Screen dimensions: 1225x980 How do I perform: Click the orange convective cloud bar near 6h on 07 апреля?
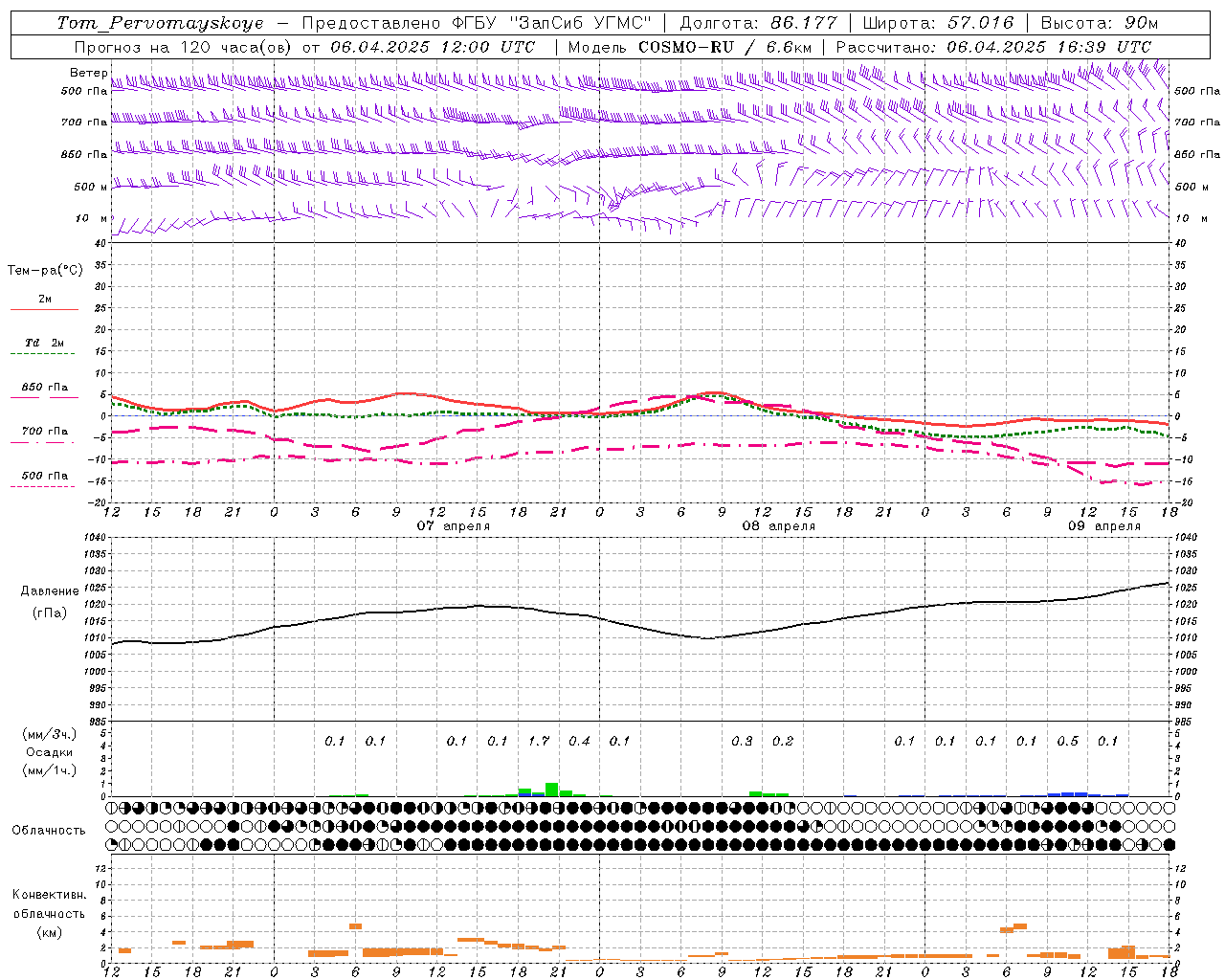355,925
